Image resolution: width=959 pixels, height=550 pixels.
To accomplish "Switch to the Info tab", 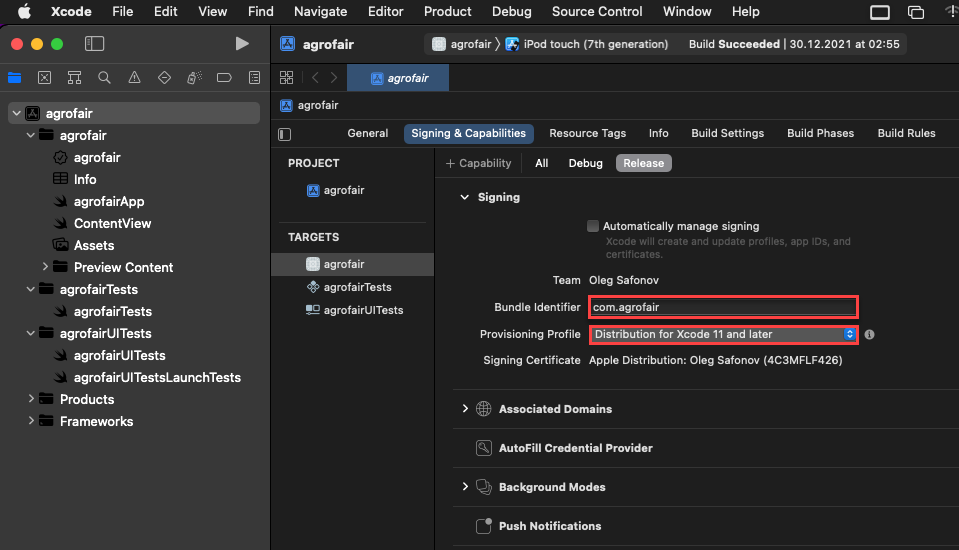I will tap(658, 133).
